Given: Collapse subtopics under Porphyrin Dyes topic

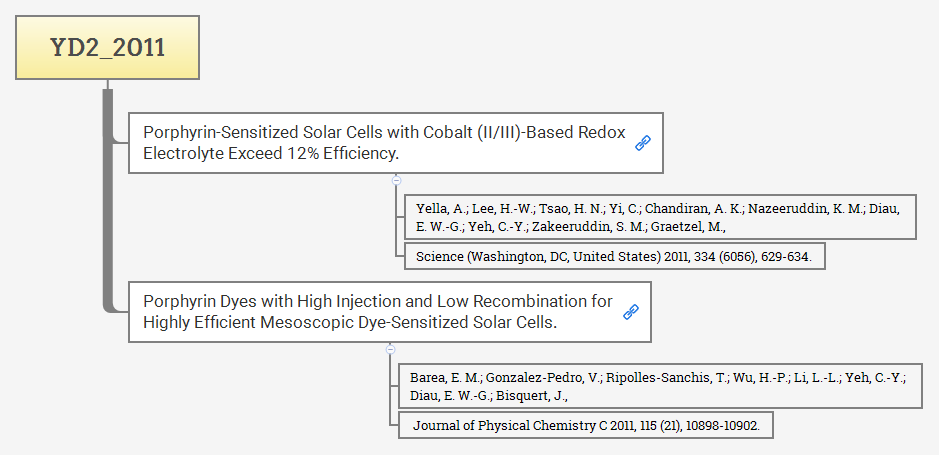Looking at the screenshot, I should 391,349.
